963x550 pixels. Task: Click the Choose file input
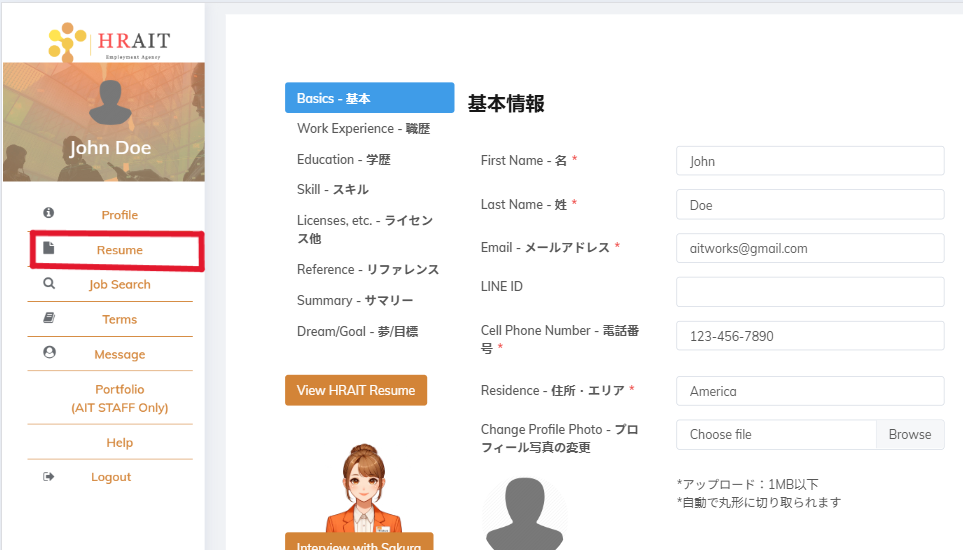[x=776, y=435]
